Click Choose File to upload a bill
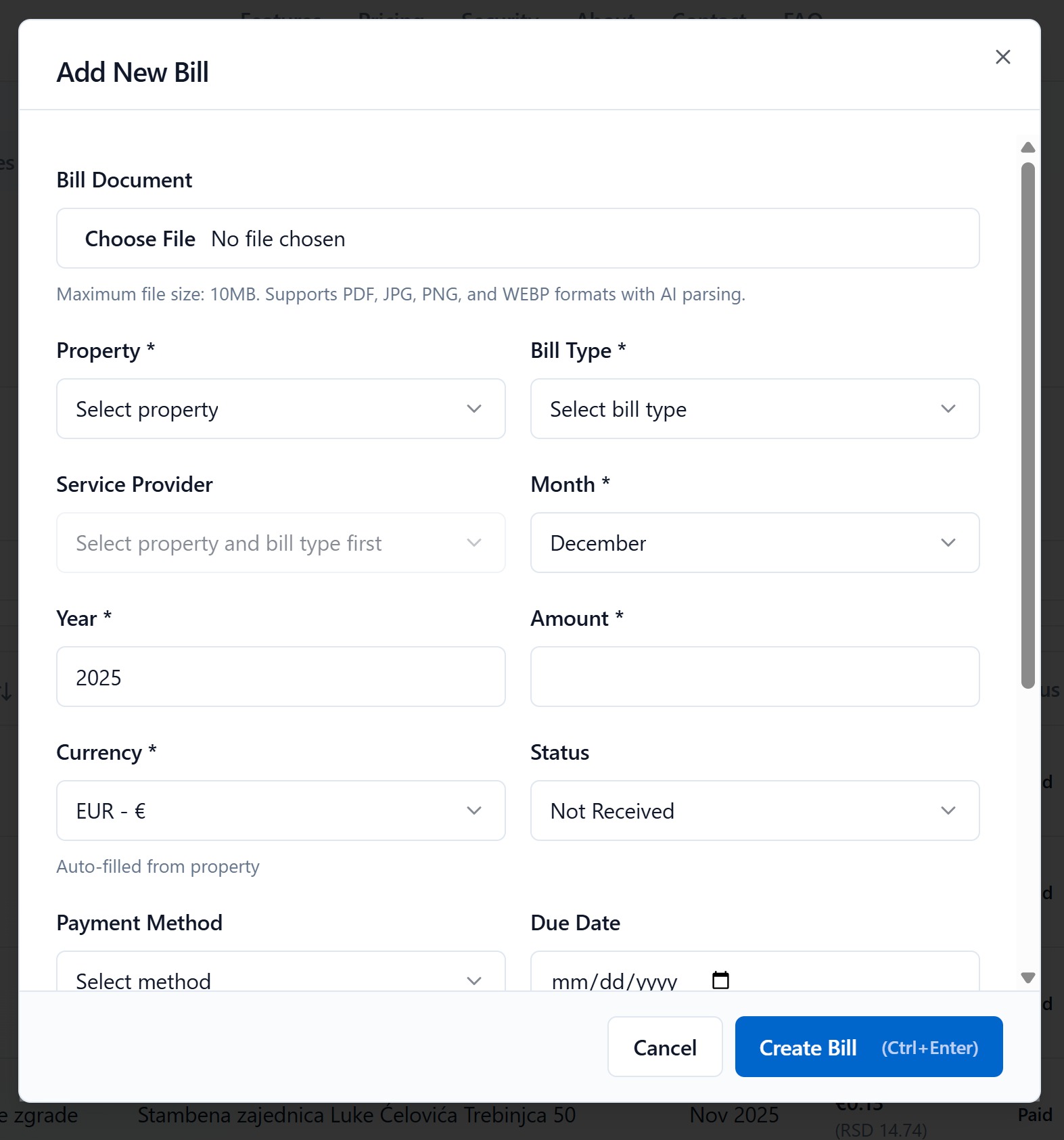Image resolution: width=1064 pixels, height=1140 pixels. [x=140, y=238]
